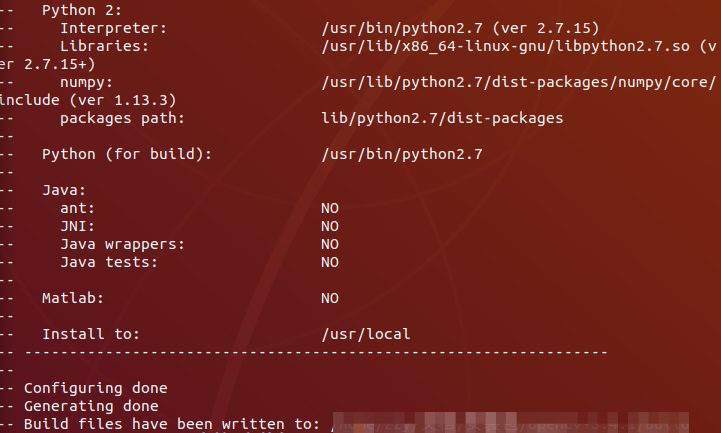The width and height of the screenshot is (721, 433).
Task: Click the Generating done line
Action: (91, 406)
